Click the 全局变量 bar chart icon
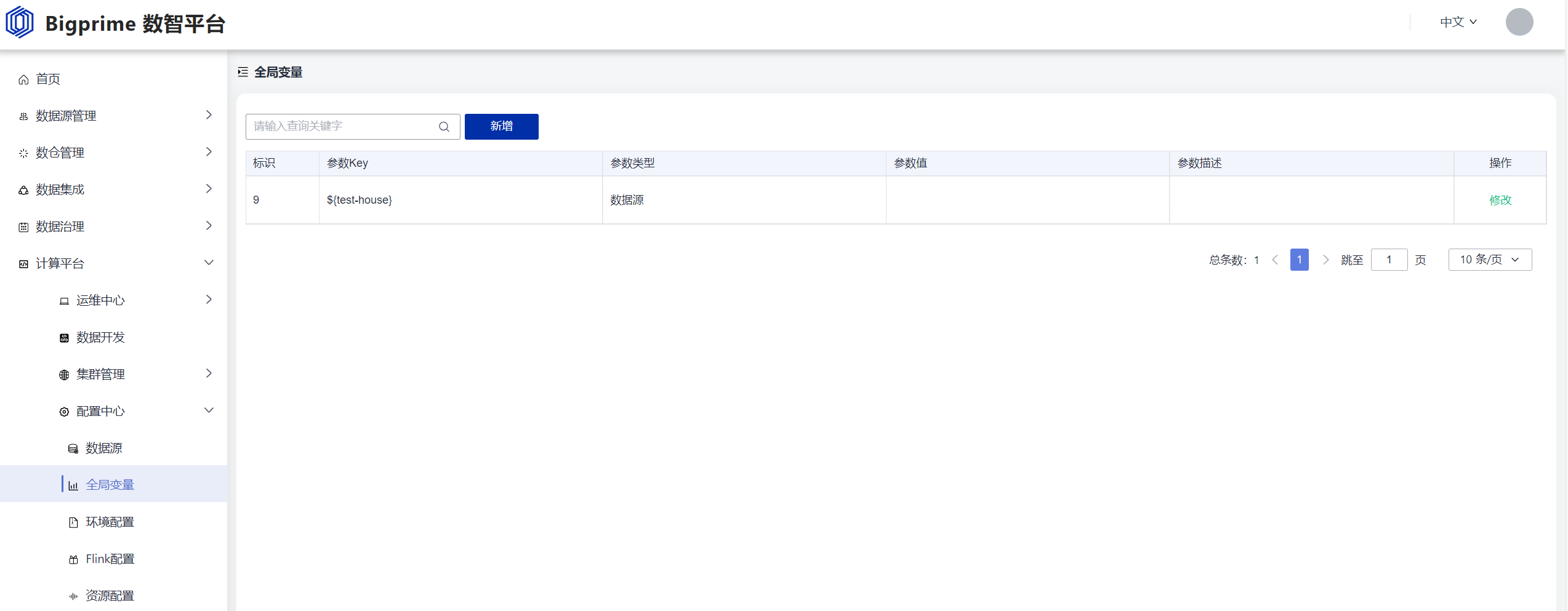1568x611 pixels. [73, 485]
